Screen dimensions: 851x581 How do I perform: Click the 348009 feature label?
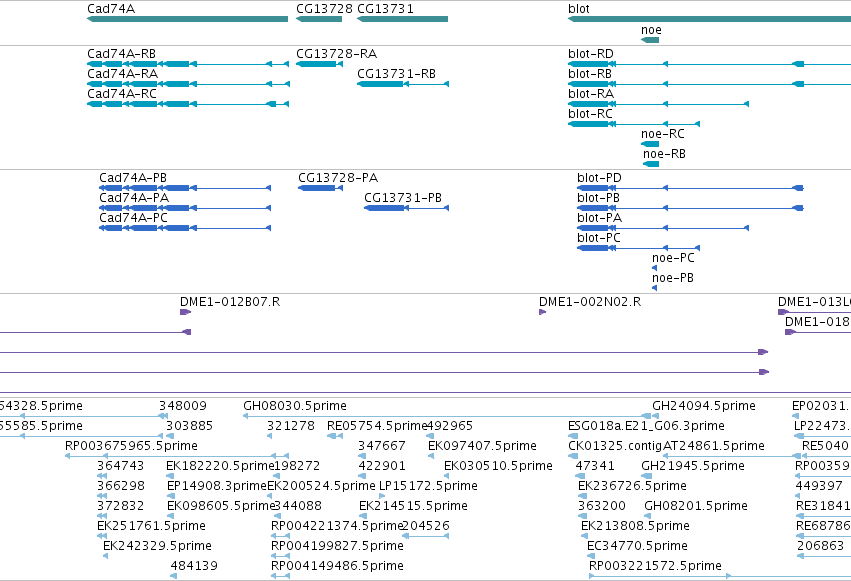pos(183,406)
